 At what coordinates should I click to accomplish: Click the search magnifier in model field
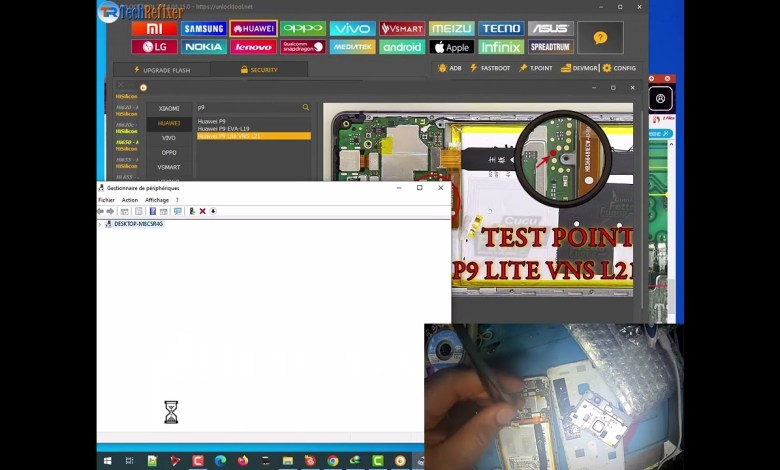pos(306,107)
